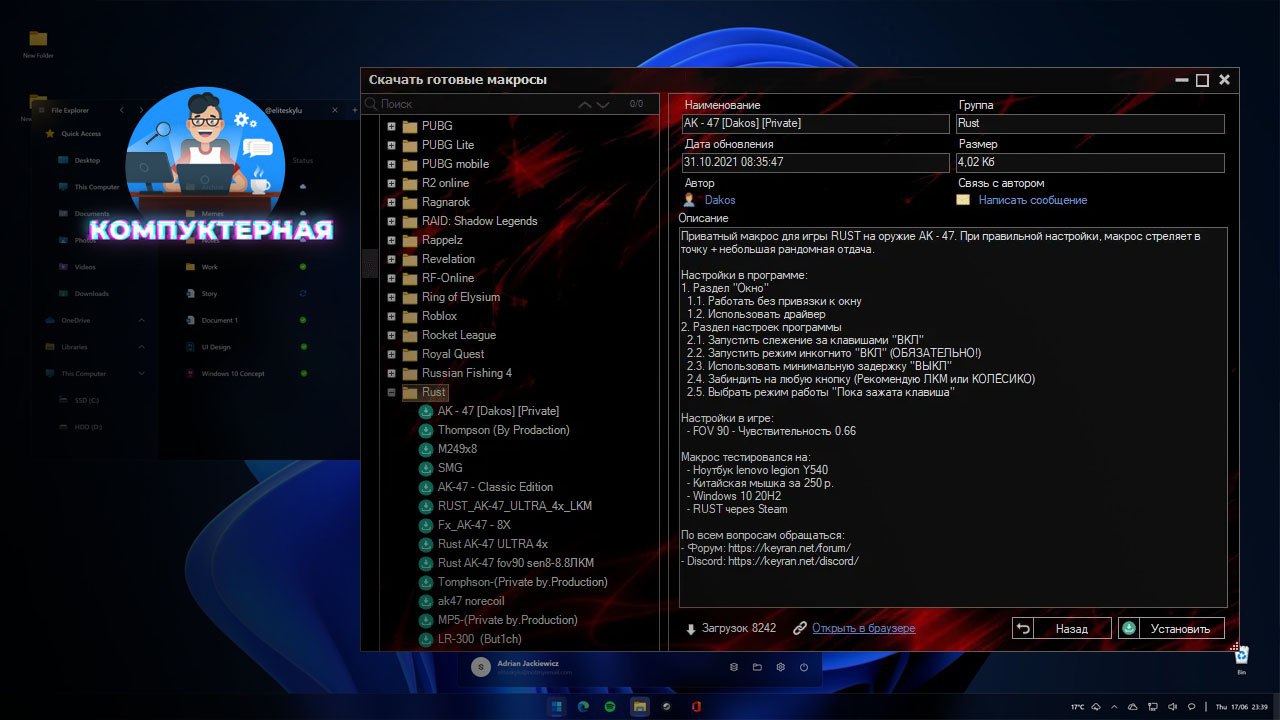Open File Explorer from the taskbar
The width and height of the screenshot is (1280, 720).
point(638,706)
